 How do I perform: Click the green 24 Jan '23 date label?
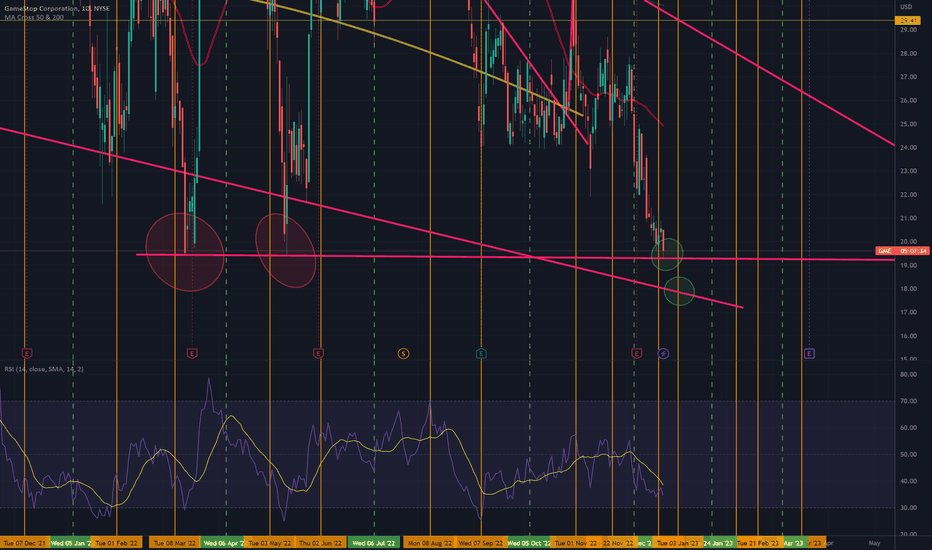pyautogui.click(x=718, y=543)
